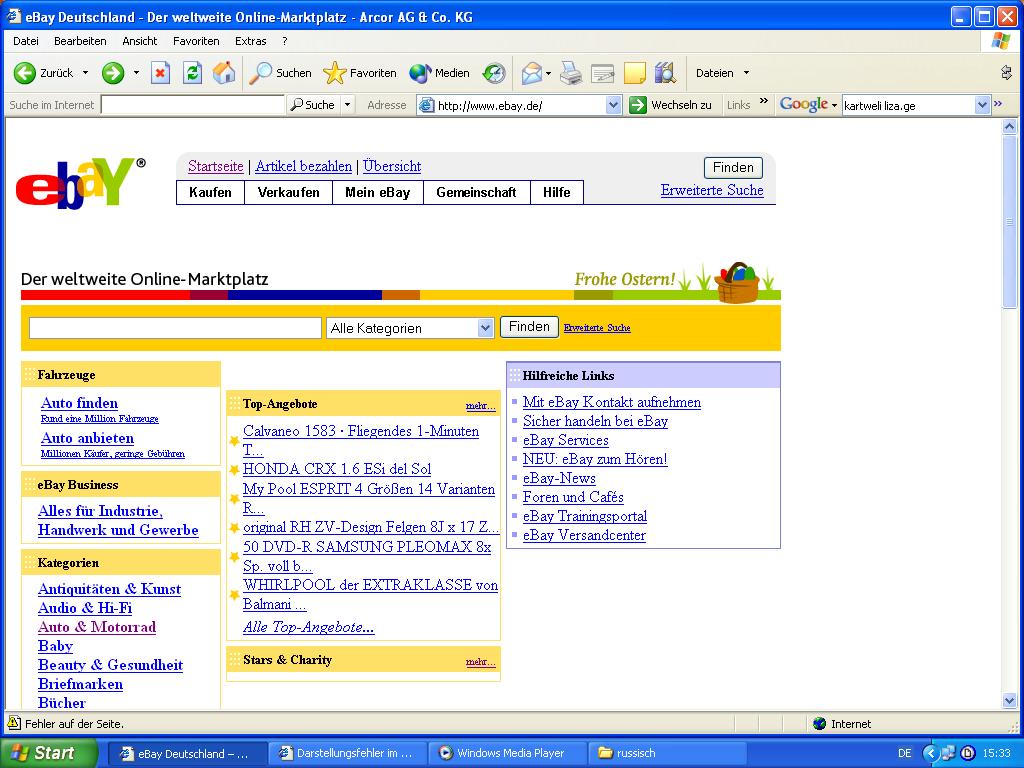
Task: Click the Easter basket graphic
Action: click(x=738, y=282)
